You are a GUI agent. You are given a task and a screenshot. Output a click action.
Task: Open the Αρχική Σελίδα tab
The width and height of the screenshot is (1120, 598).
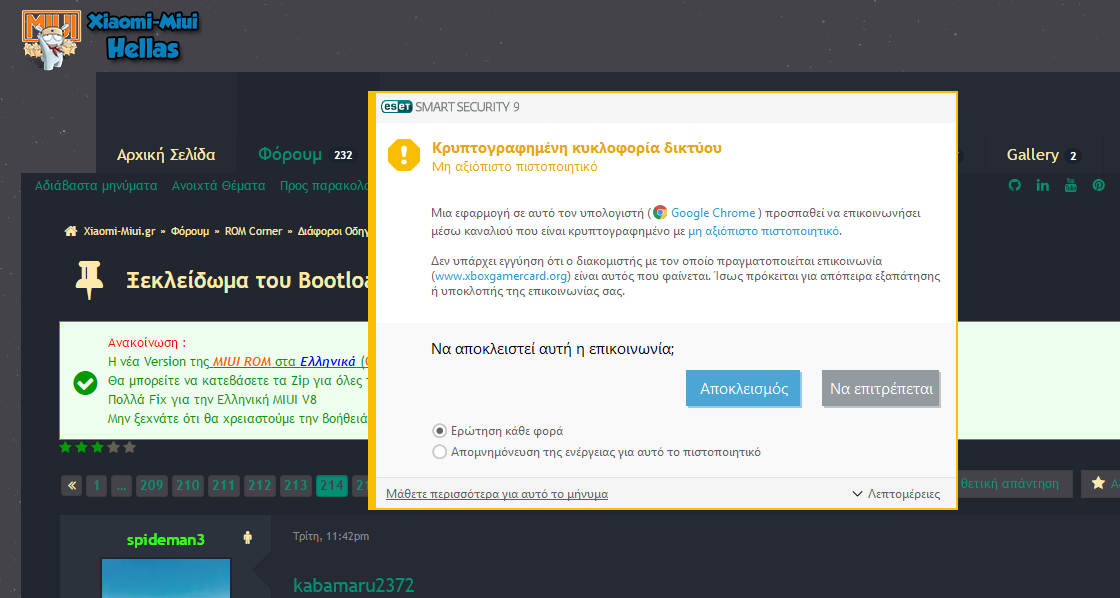tap(166, 155)
